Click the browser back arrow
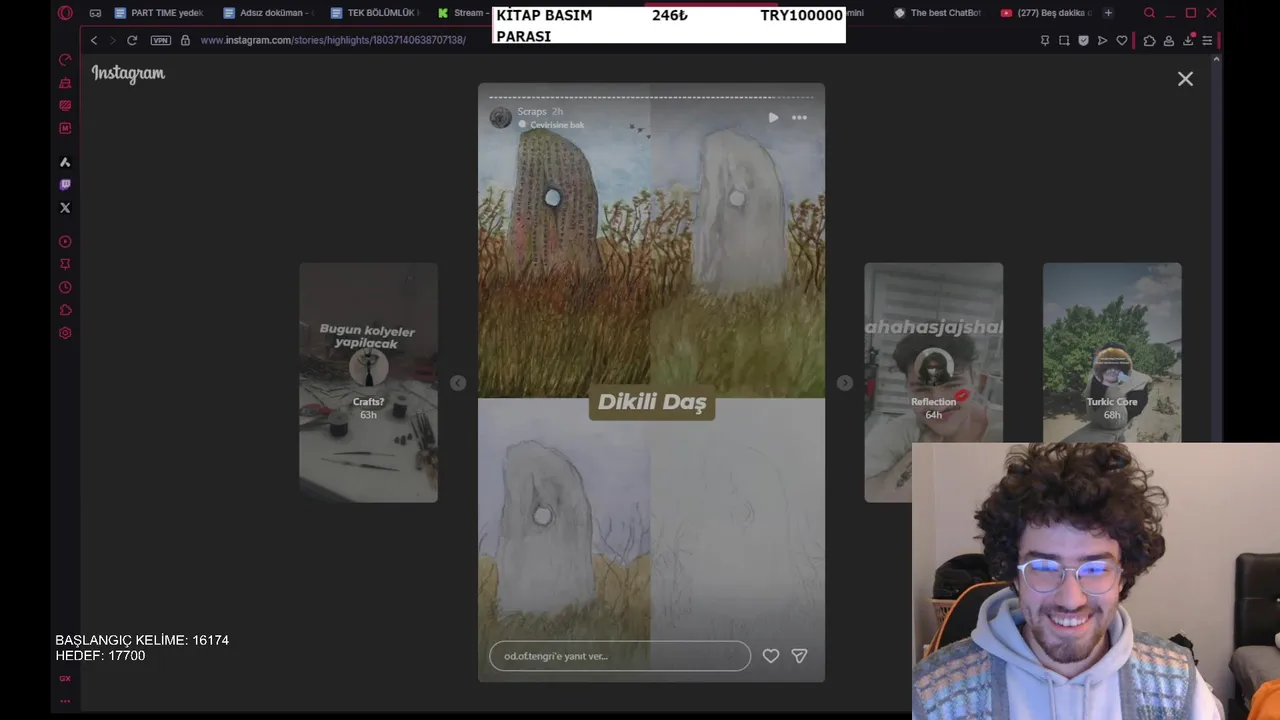The height and width of the screenshot is (720, 1280). click(94, 40)
